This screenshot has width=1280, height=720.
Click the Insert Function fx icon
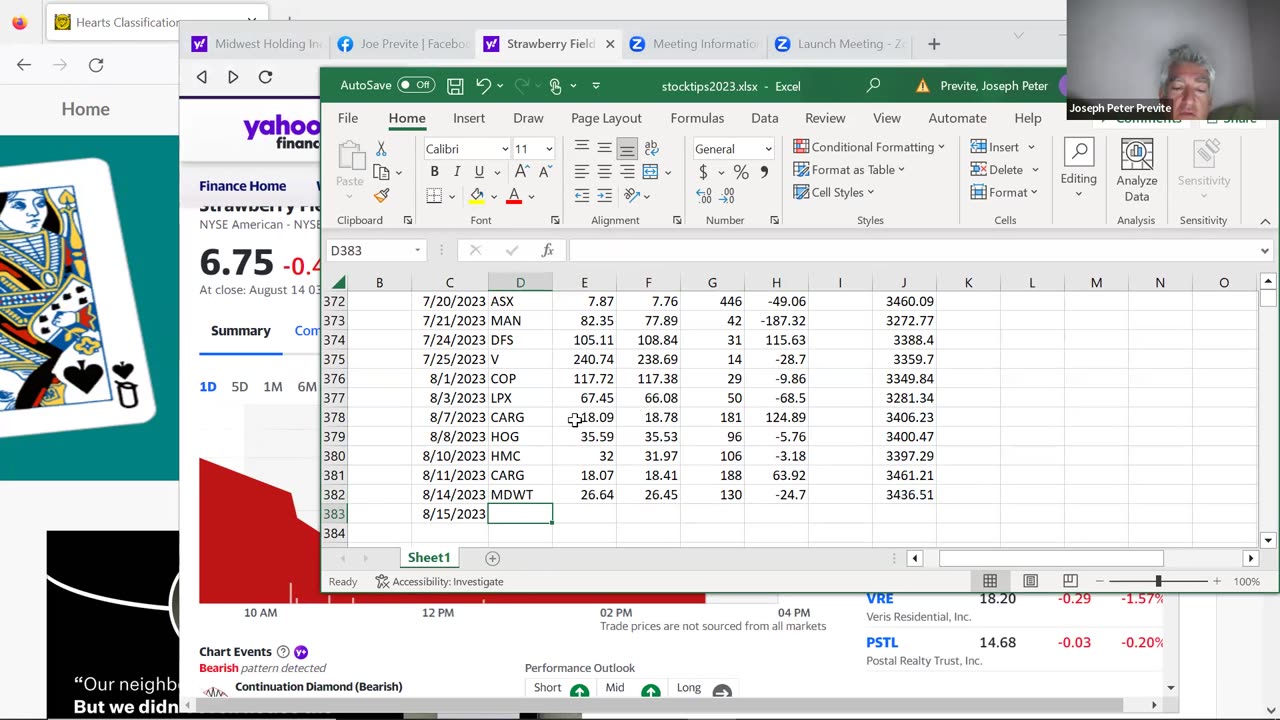[548, 250]
